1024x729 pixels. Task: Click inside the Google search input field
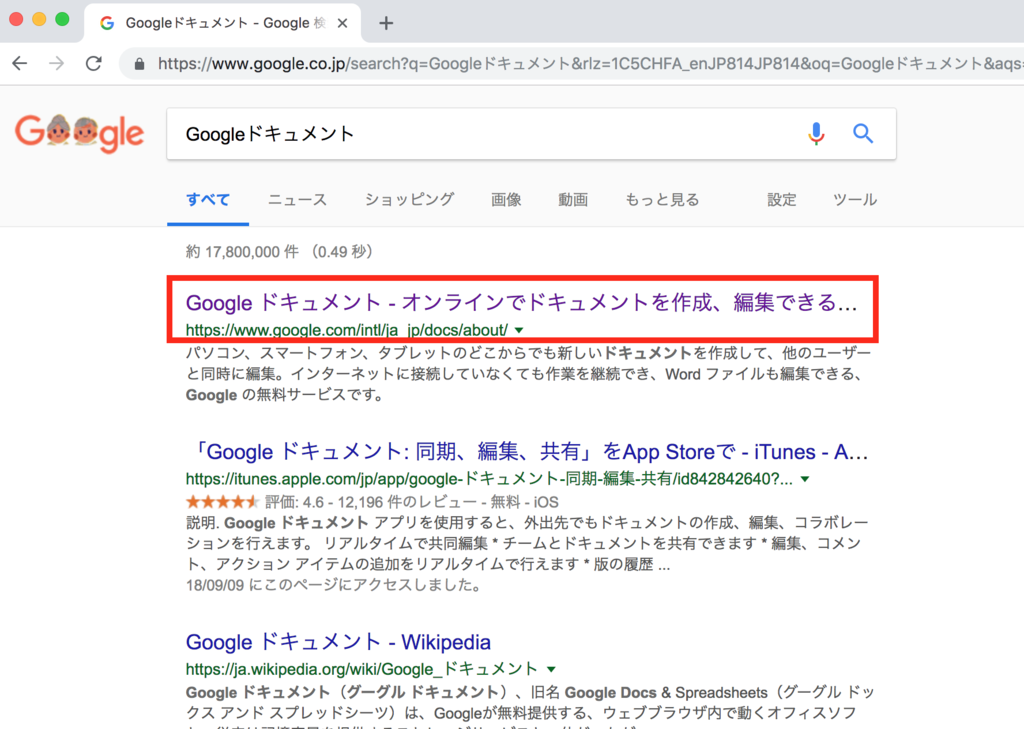[x=450, y=133]
